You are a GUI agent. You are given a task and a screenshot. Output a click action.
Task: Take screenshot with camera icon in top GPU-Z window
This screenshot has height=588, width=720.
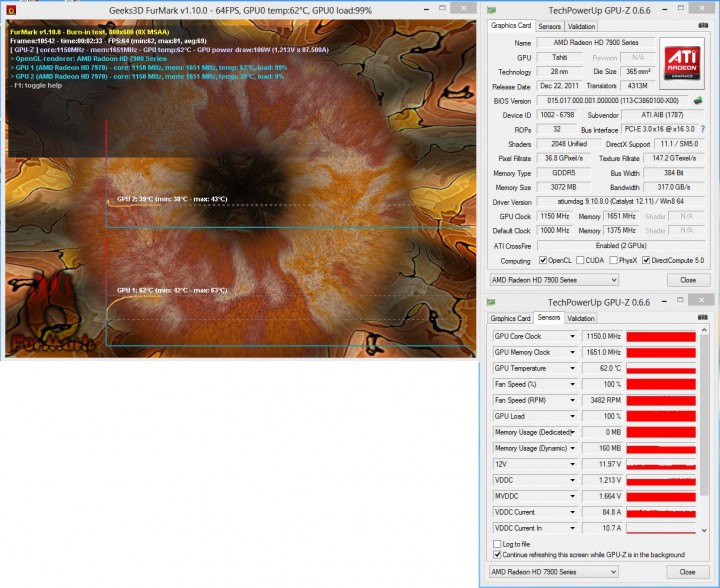703,26
